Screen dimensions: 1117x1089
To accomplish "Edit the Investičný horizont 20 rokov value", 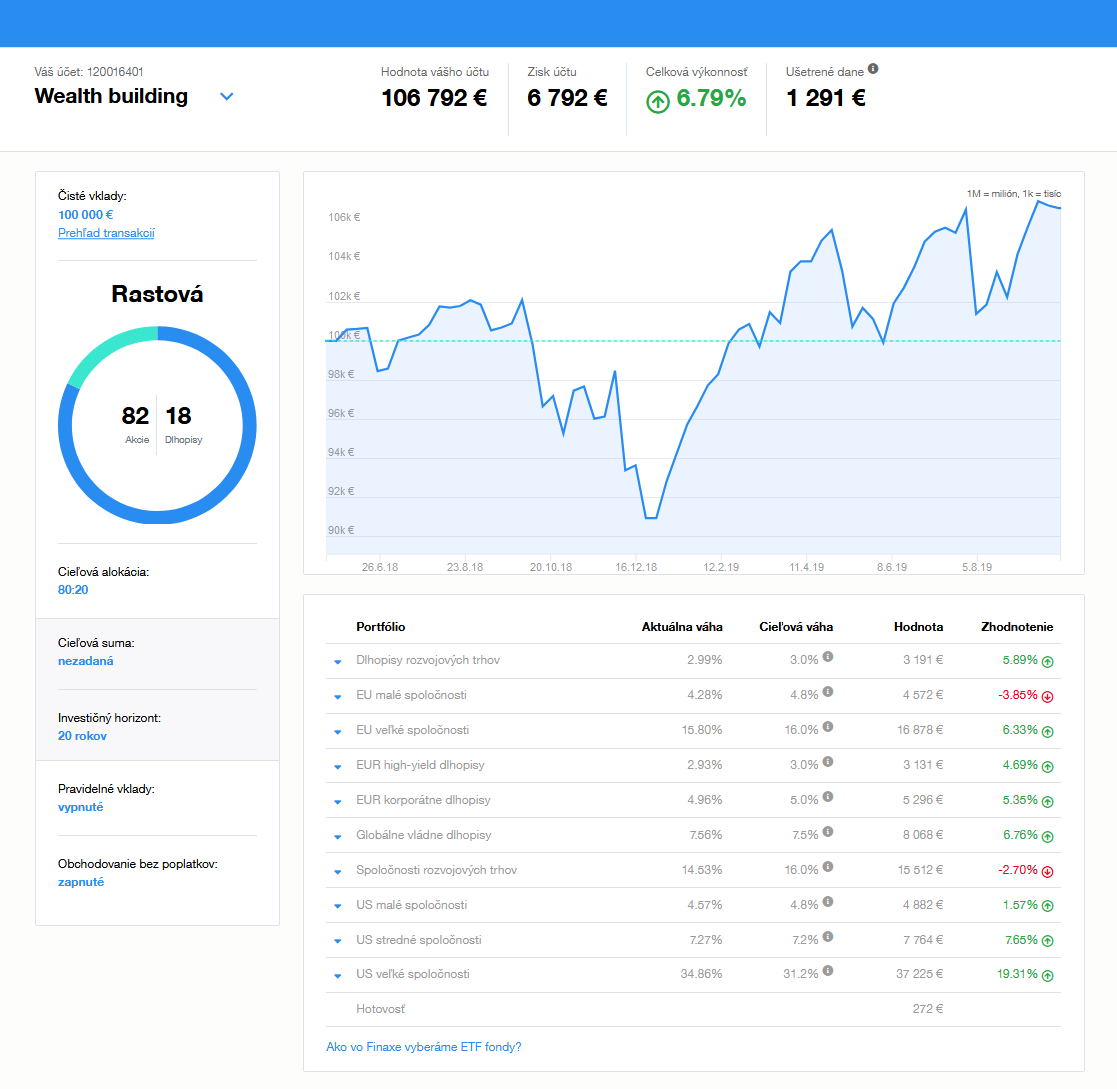I will coord(82,736).
